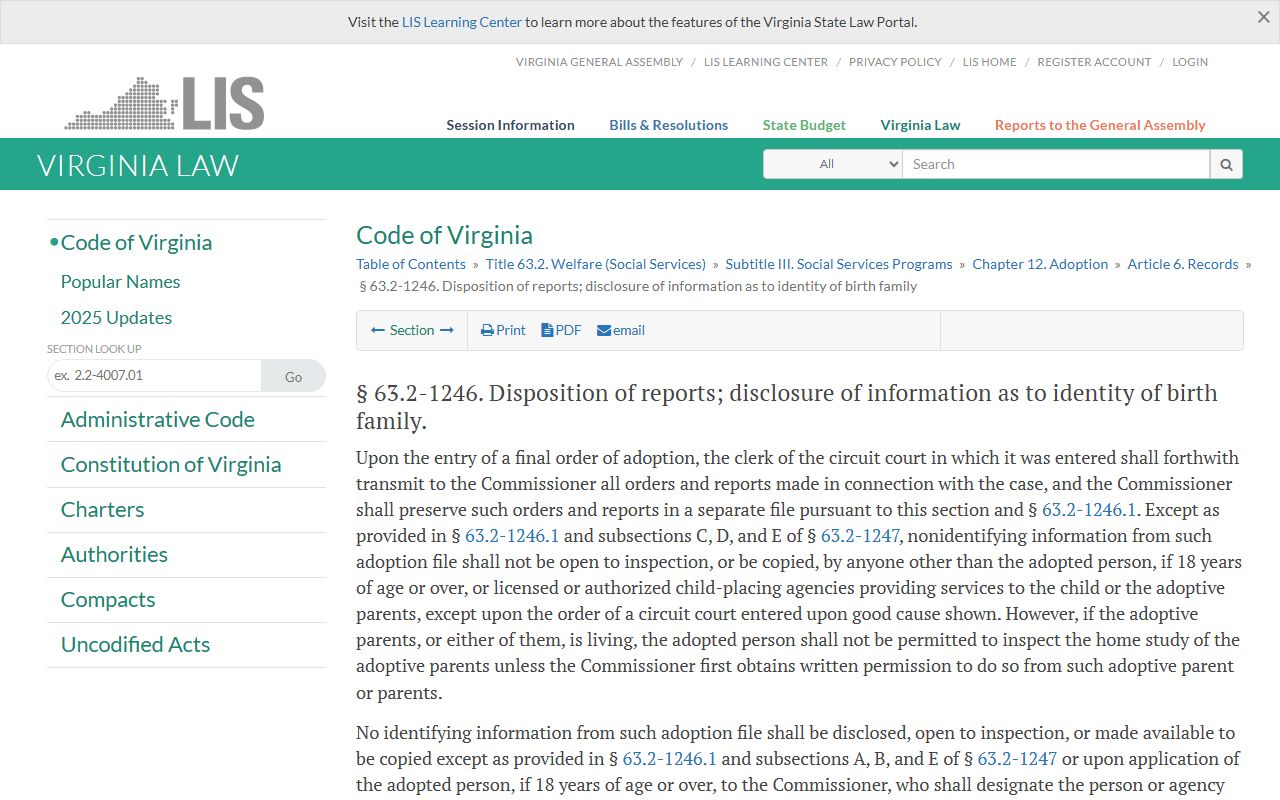Open Constitution of Virginia sidebar item
The height and width of the screenshot is (800, 1280).
click(171, 464)
